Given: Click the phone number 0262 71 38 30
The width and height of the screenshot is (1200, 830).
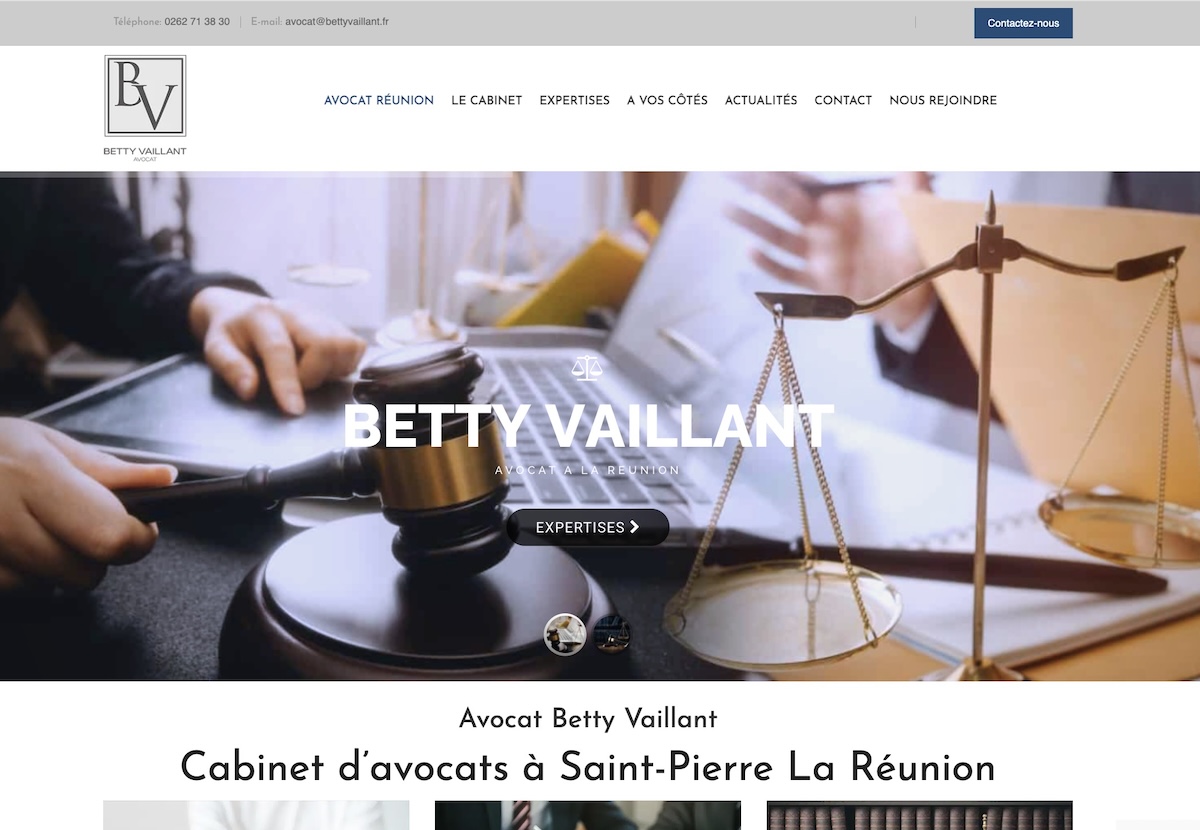Looking at the screenshot, I should pos(197,21).
